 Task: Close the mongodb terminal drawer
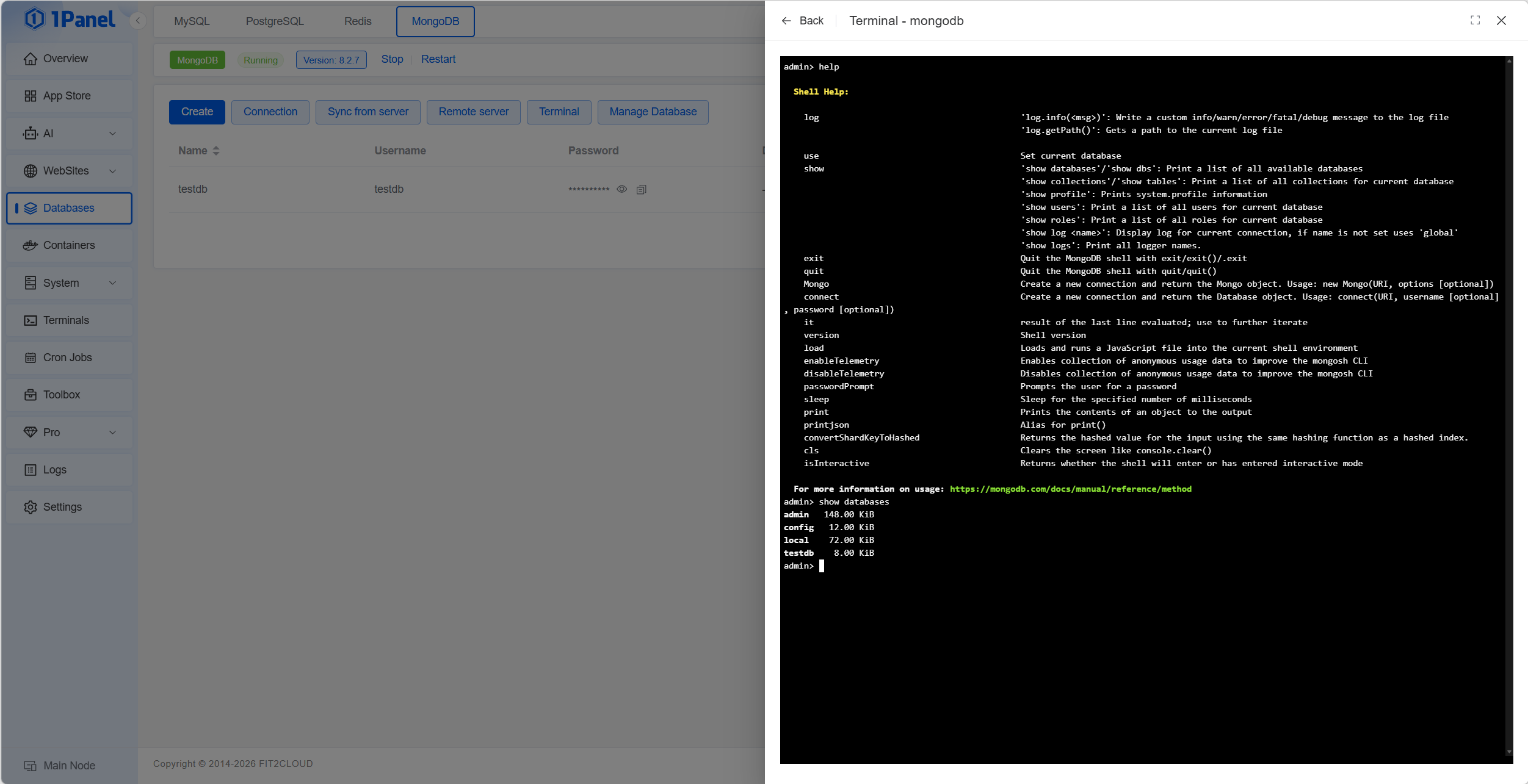(1501, 21)
